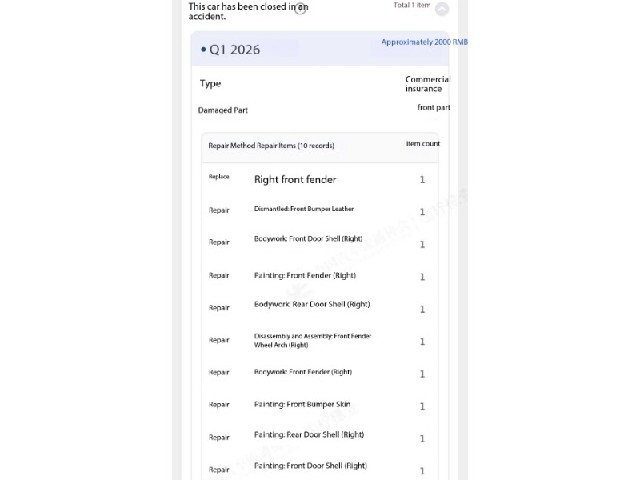Select 'Painting: Front Door Shell (Right)' item
This screenshot has width=640, height=480.
click(310, 466)
